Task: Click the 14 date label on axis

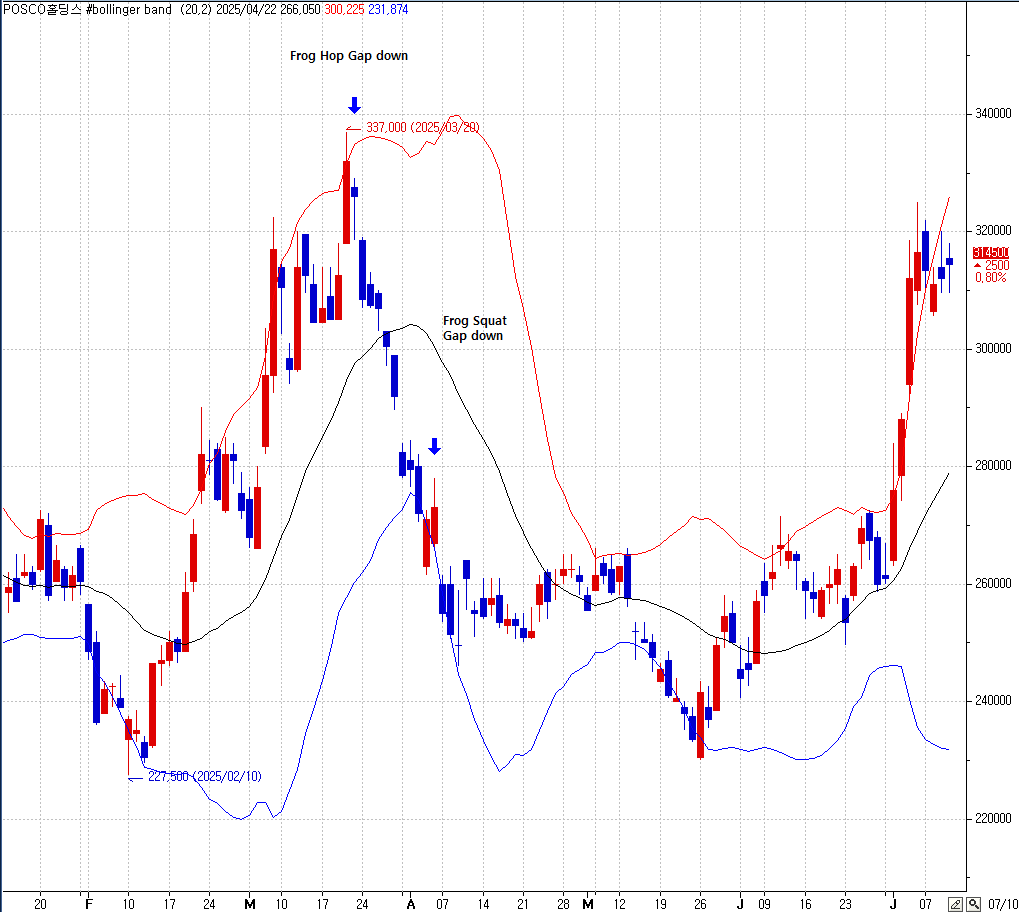Action: coord(483,904)
